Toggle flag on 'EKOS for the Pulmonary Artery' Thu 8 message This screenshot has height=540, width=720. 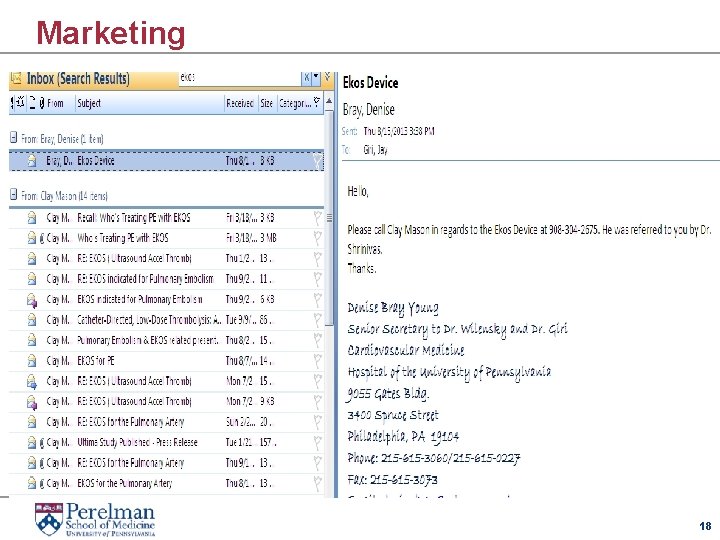pyautogui.click(x=317, y=484)
